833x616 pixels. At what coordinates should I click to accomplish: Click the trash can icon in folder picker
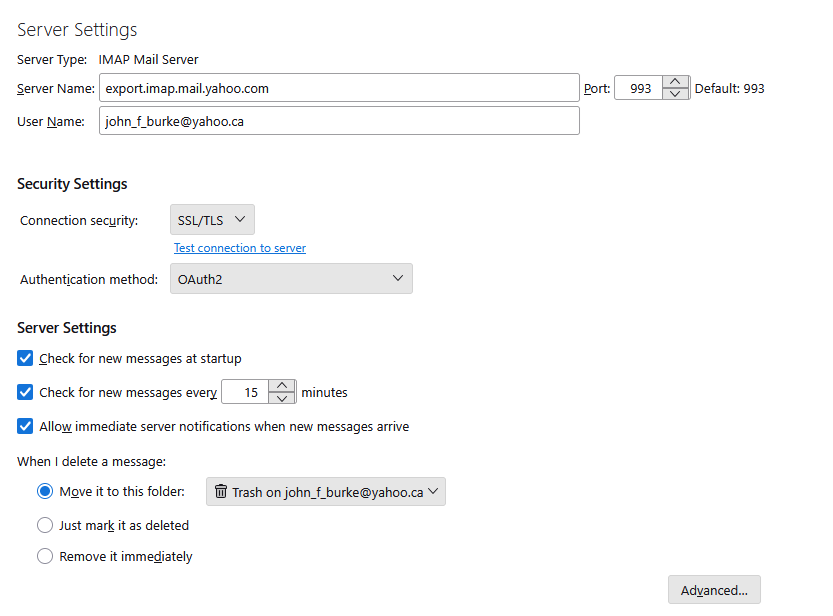[x=221, y=492]
